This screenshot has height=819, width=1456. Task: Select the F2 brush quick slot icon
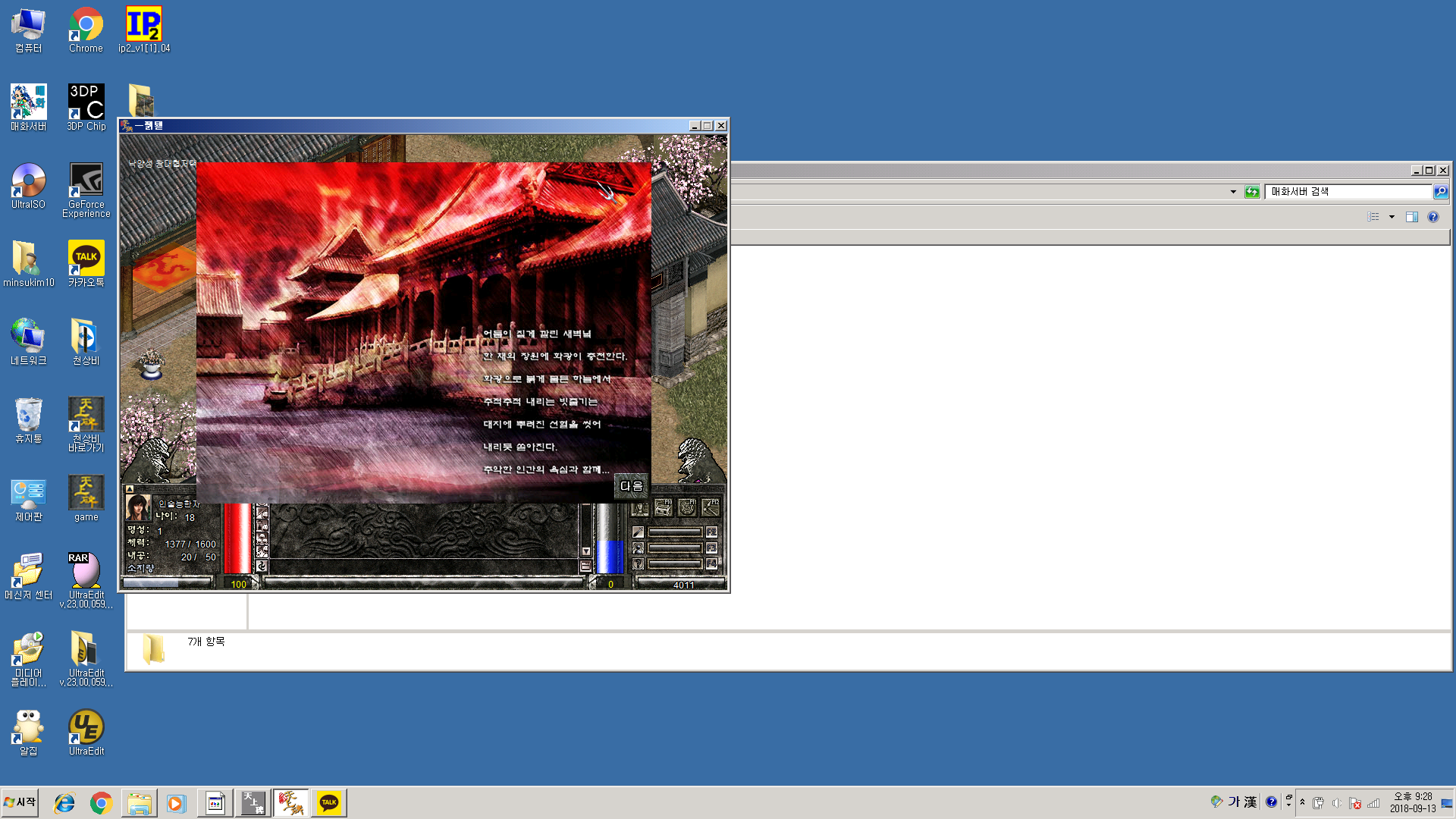tap(639, 532)
